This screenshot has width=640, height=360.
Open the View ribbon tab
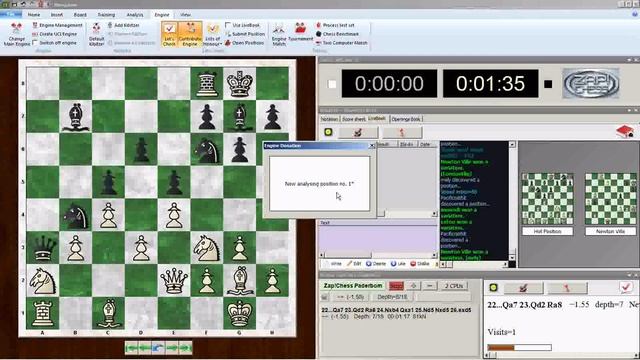pyautogui.click(x=185, y=15)
